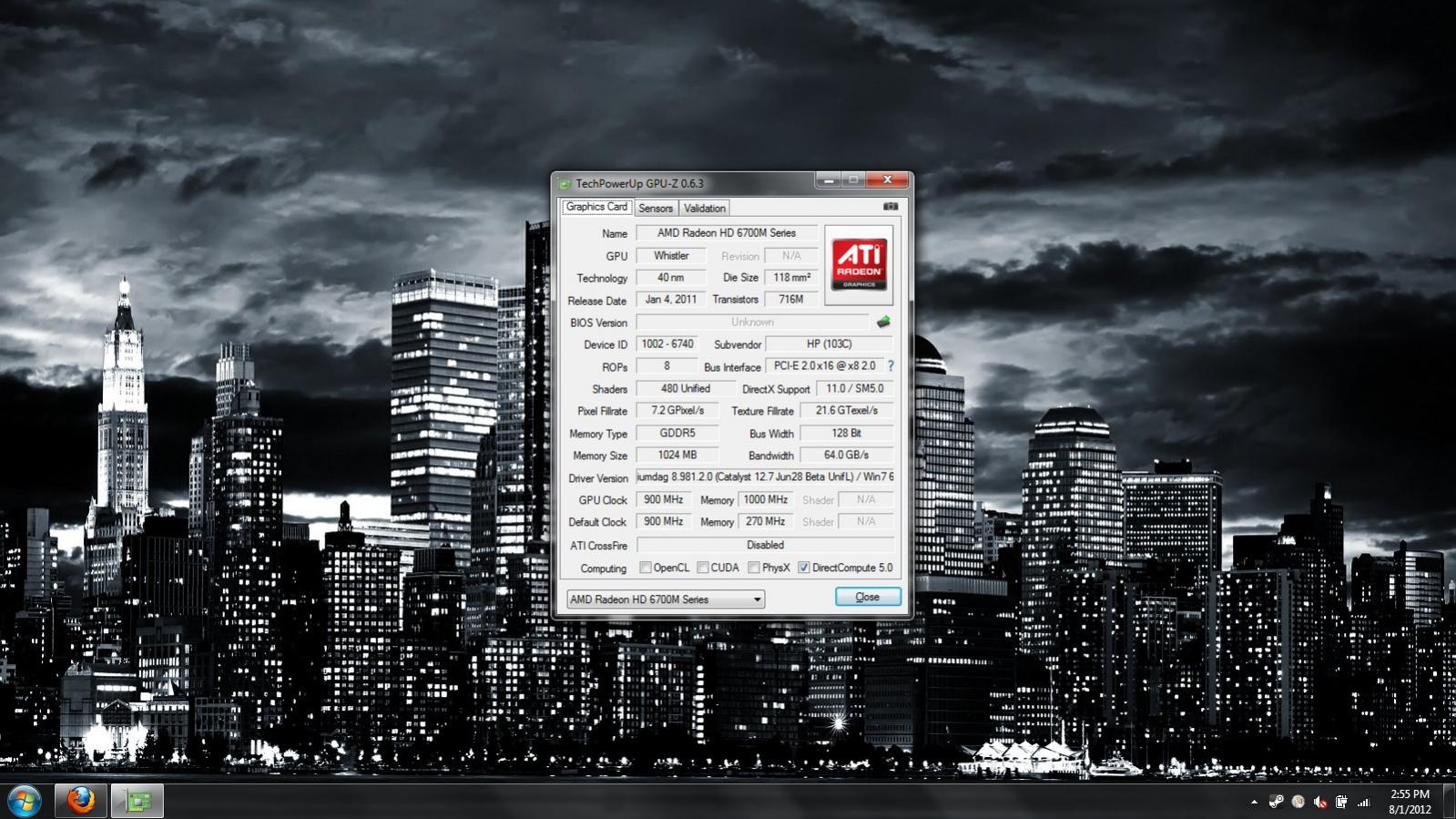1456x819 pixels.
Task: Open the Windows Start menu orb
Action: point(24,801)
